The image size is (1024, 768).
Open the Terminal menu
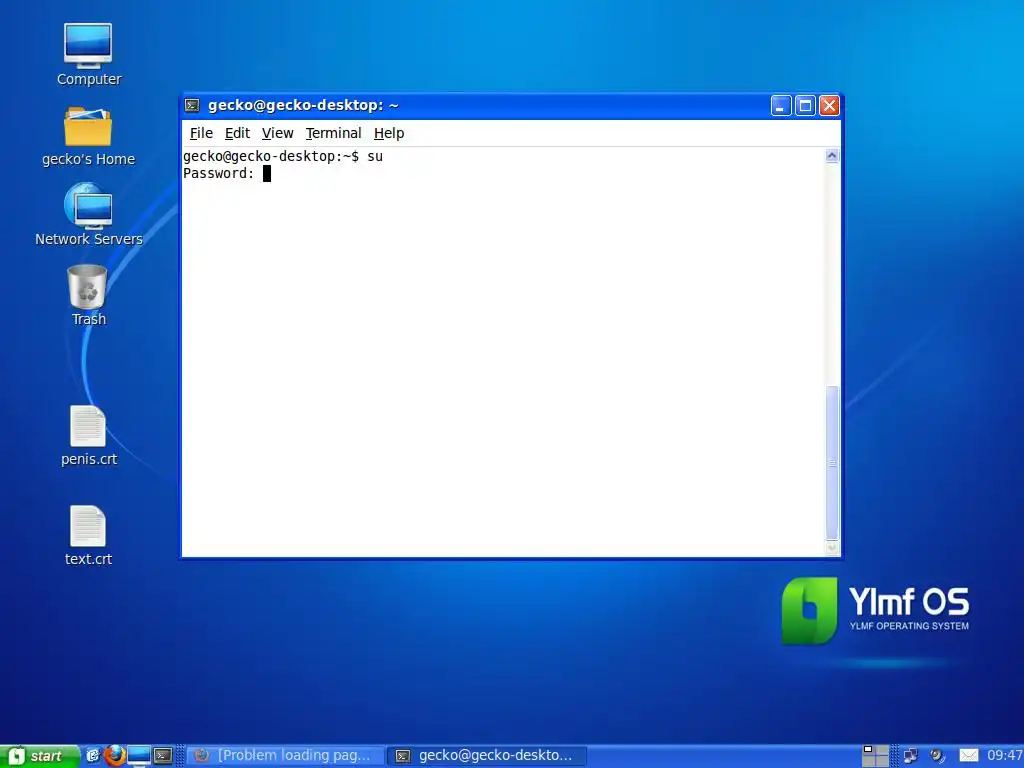(x=333, y=133)
